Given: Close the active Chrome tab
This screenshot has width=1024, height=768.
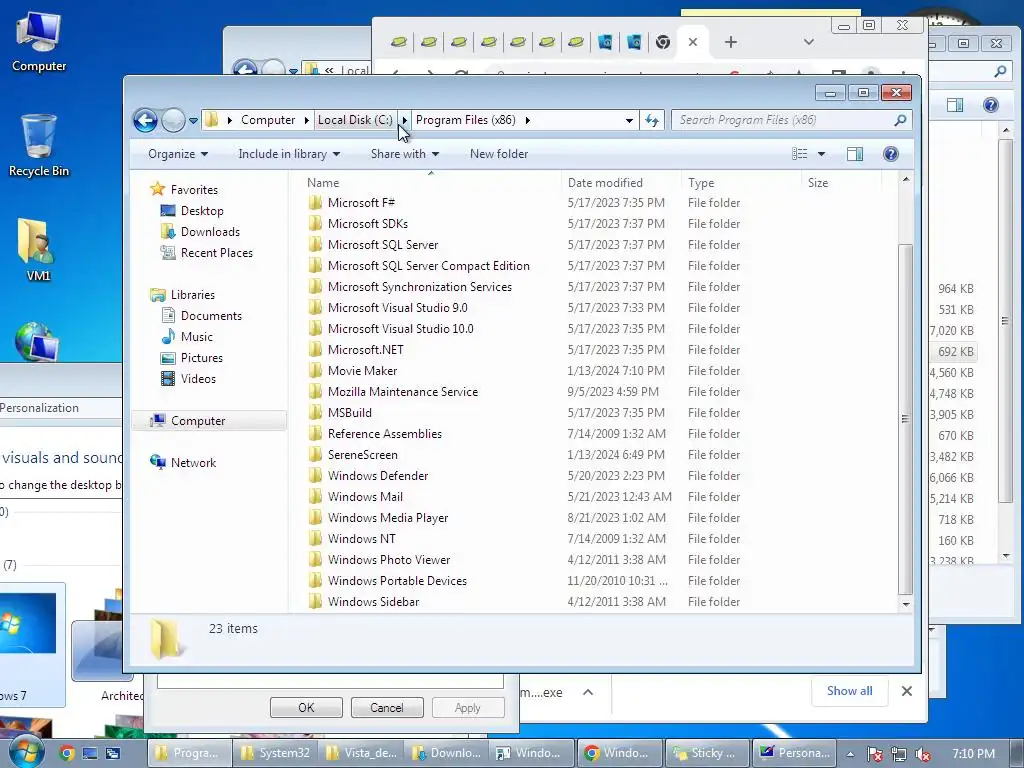Looking at the screenshot, I should click(x=693, y=42).
